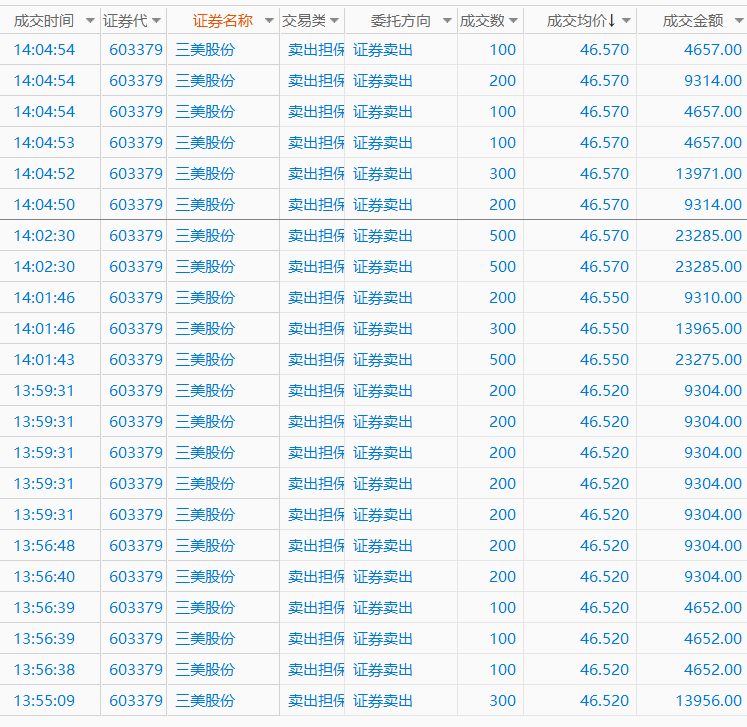This screenshot has height=727, width=747.
Task: Open the 成交时间 column filter dropdown arrow
Action: (x=90, y=21)
